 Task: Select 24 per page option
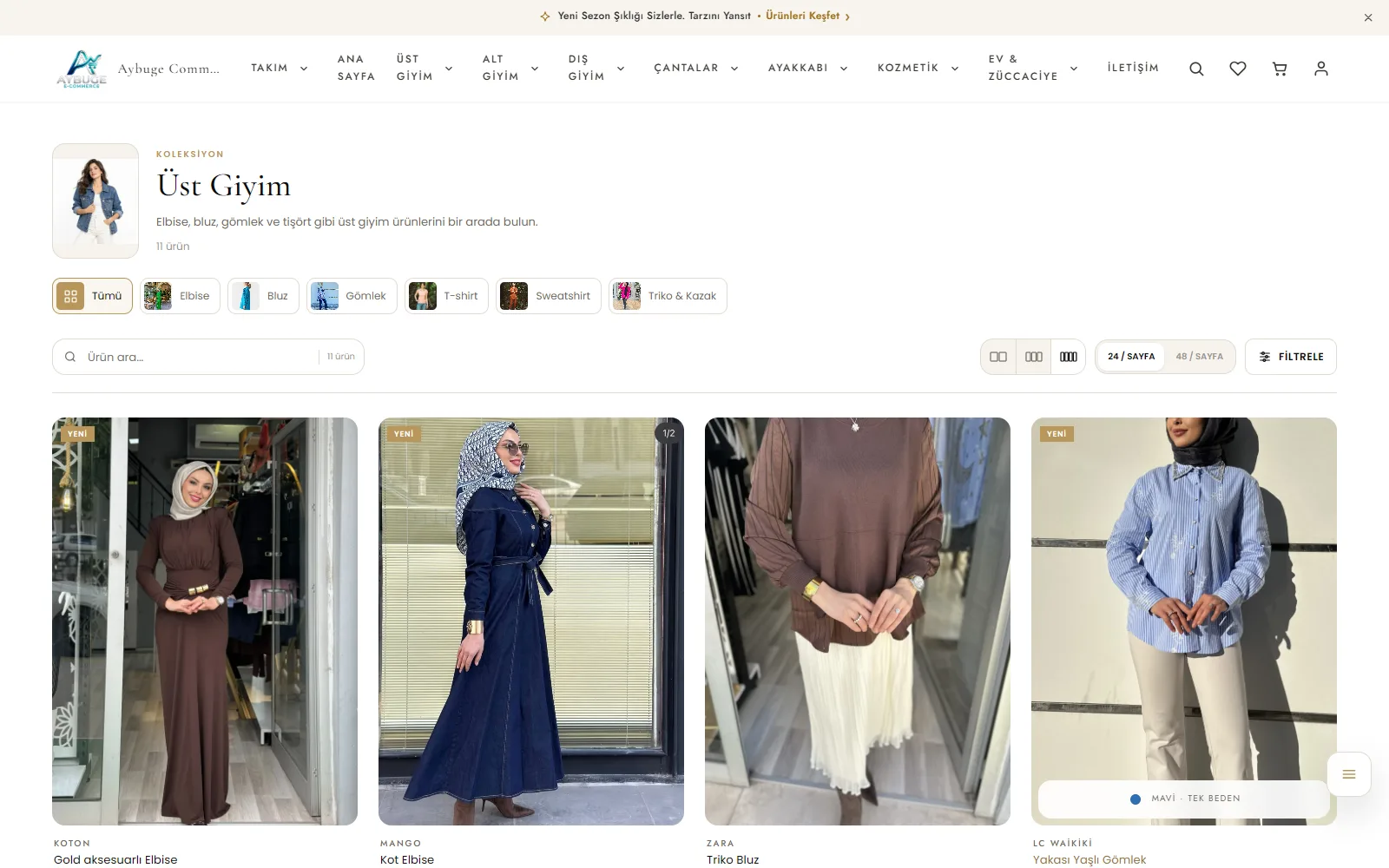[x=1131, y=357]
